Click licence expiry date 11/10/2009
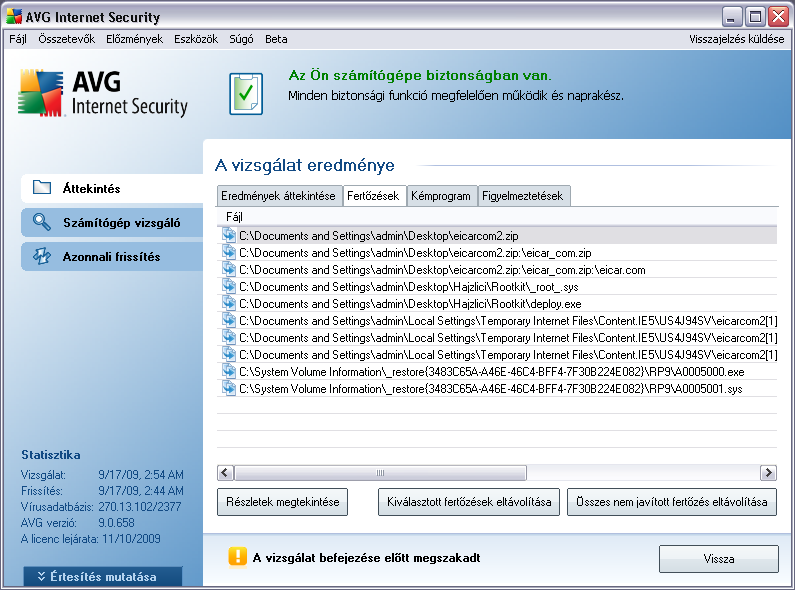 point(131,538)
